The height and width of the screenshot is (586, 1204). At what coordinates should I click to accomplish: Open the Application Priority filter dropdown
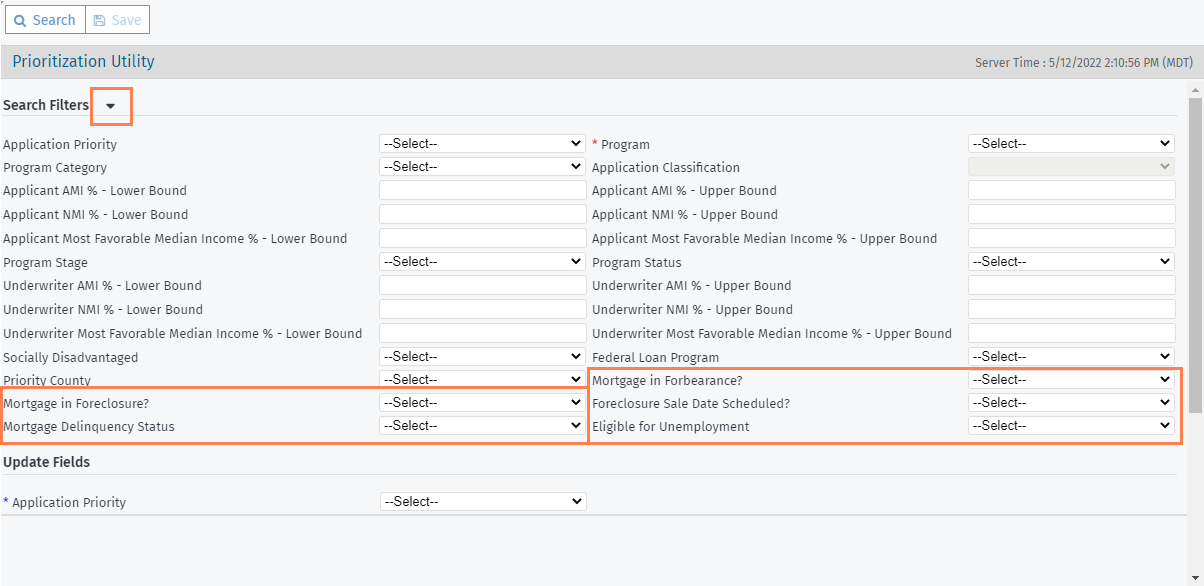482,144
